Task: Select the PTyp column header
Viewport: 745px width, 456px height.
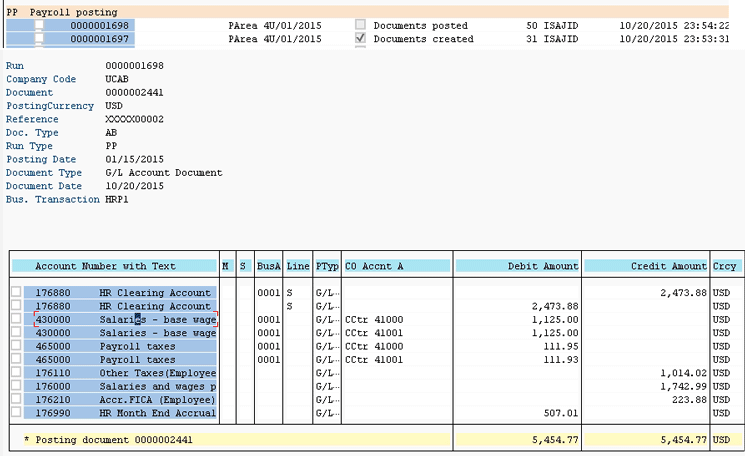Action: click(327, 266)
